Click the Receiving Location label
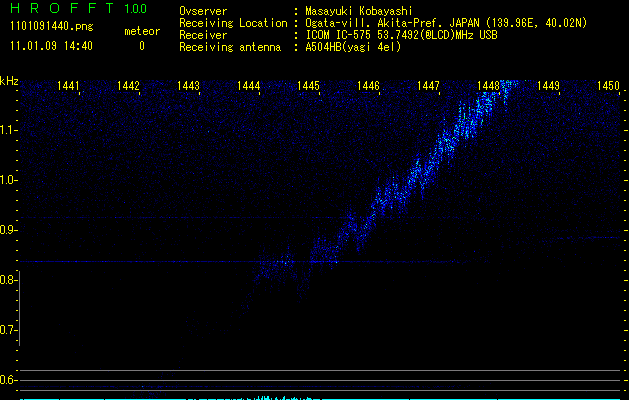The width and height of the screenshot is (629, 400). (x=233, y=23)
